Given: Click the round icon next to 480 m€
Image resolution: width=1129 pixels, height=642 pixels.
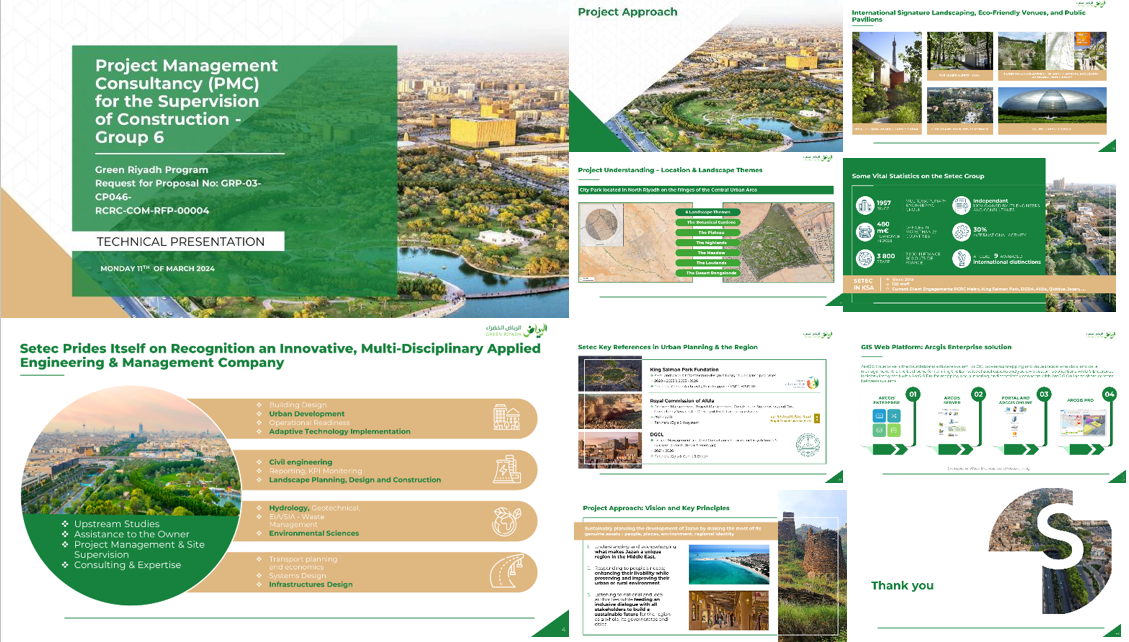Looking at the screenshot, I should [x=864, y=232].
